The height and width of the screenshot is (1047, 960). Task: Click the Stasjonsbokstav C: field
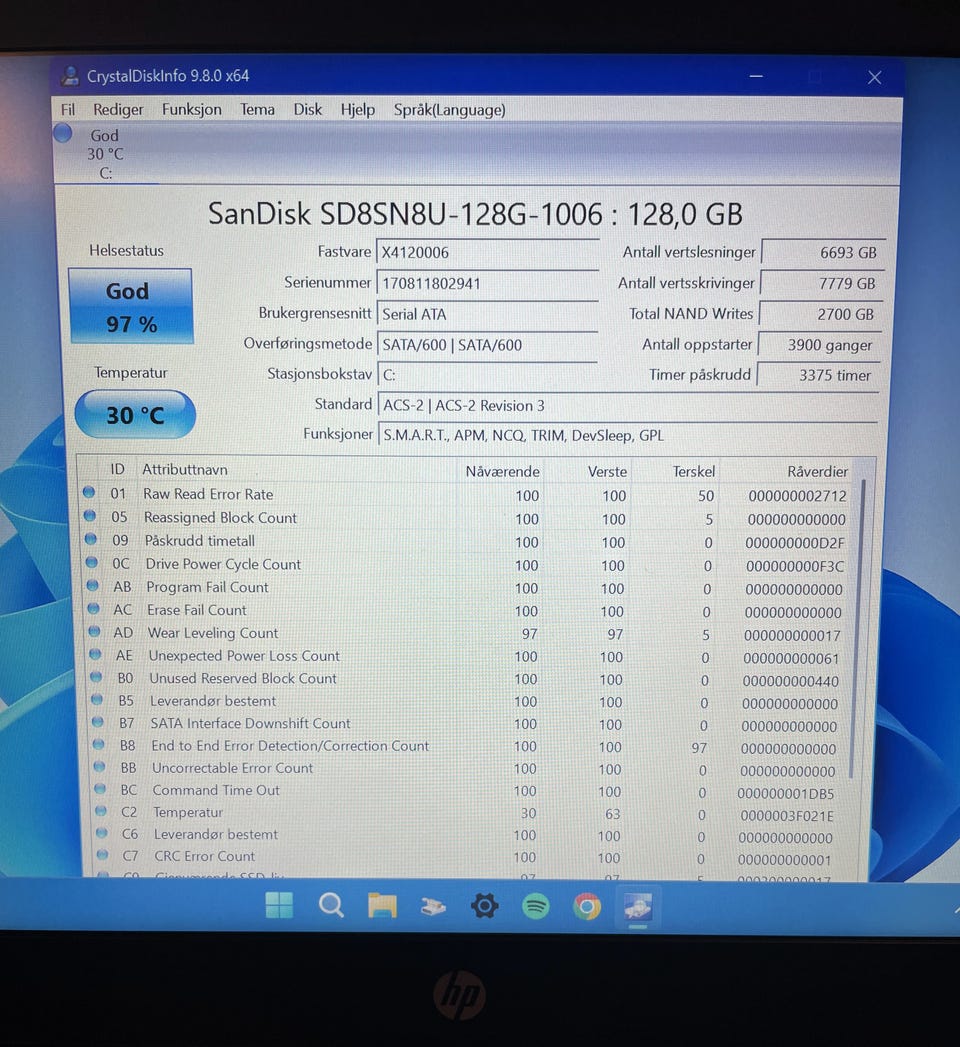coord(487,375)
